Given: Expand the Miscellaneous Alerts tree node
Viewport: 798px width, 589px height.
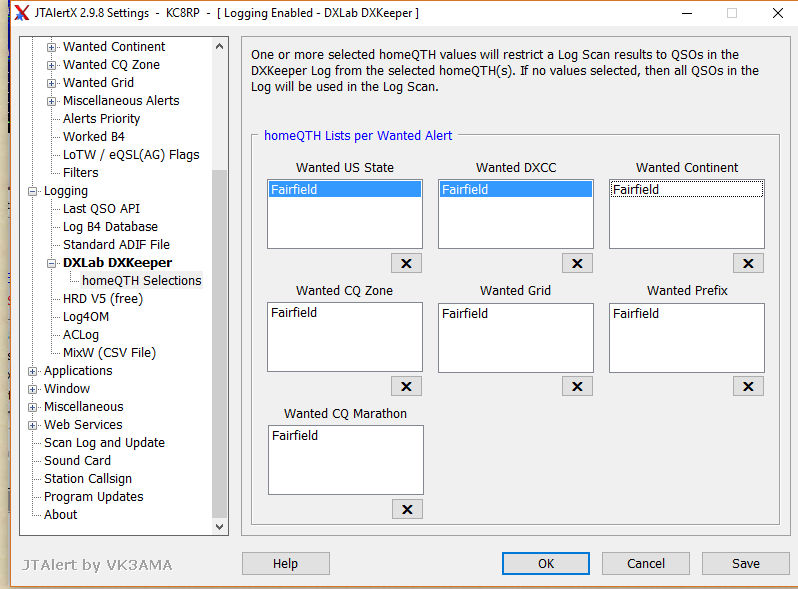Looking at the screenshot, I should coord(51,101).
